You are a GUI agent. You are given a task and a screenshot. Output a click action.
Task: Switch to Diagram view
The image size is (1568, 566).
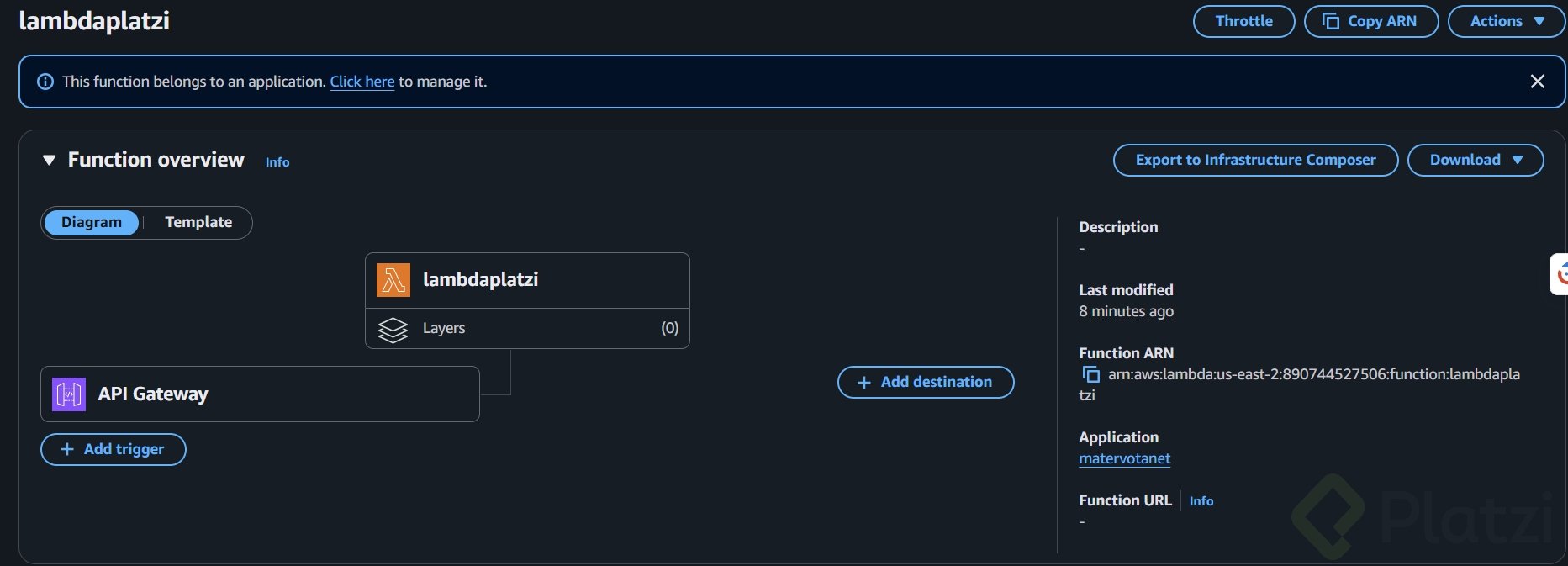[x=91, y=223]
